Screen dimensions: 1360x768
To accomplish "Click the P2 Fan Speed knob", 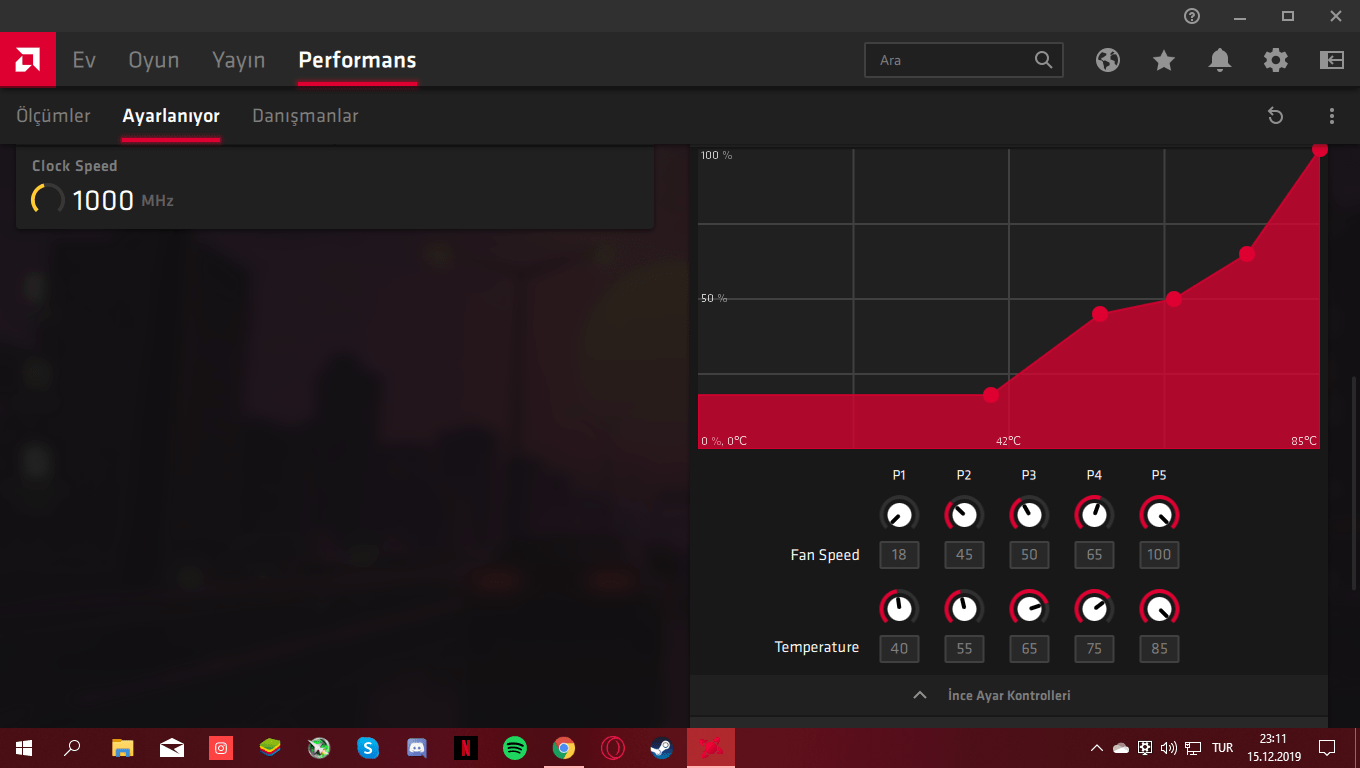I will click(964, 515).
